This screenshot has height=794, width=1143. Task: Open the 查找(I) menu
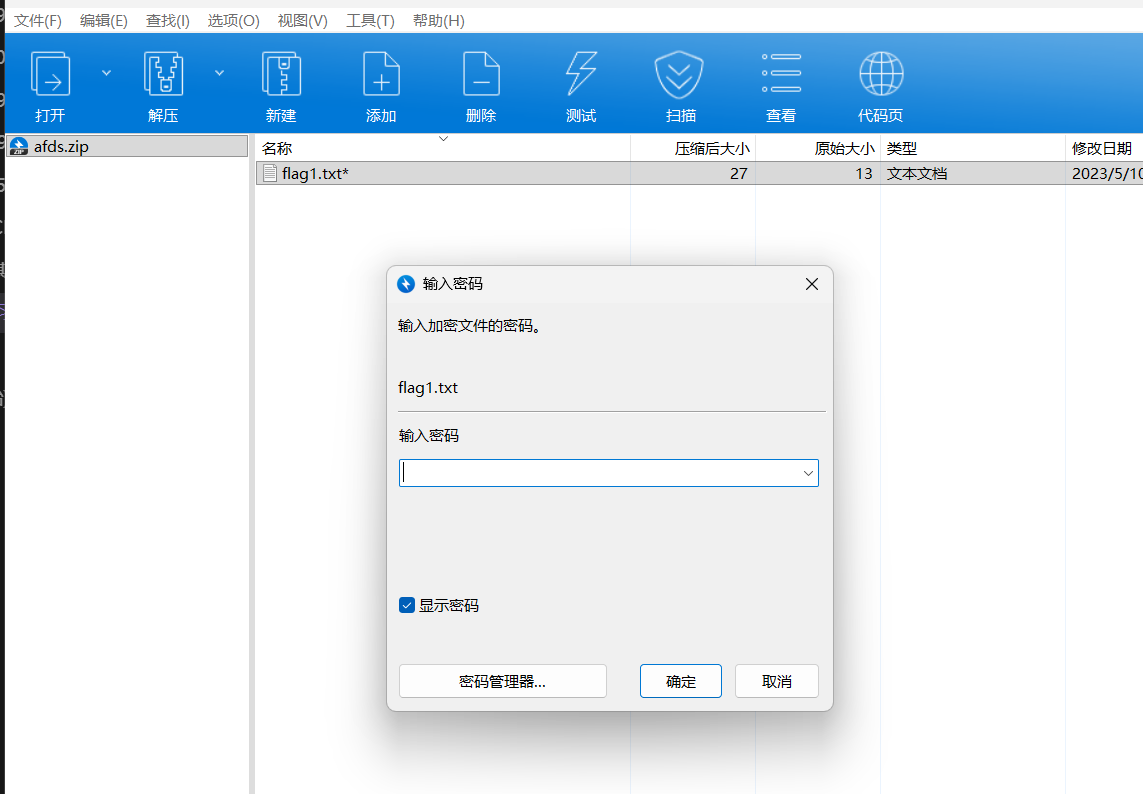168,20
